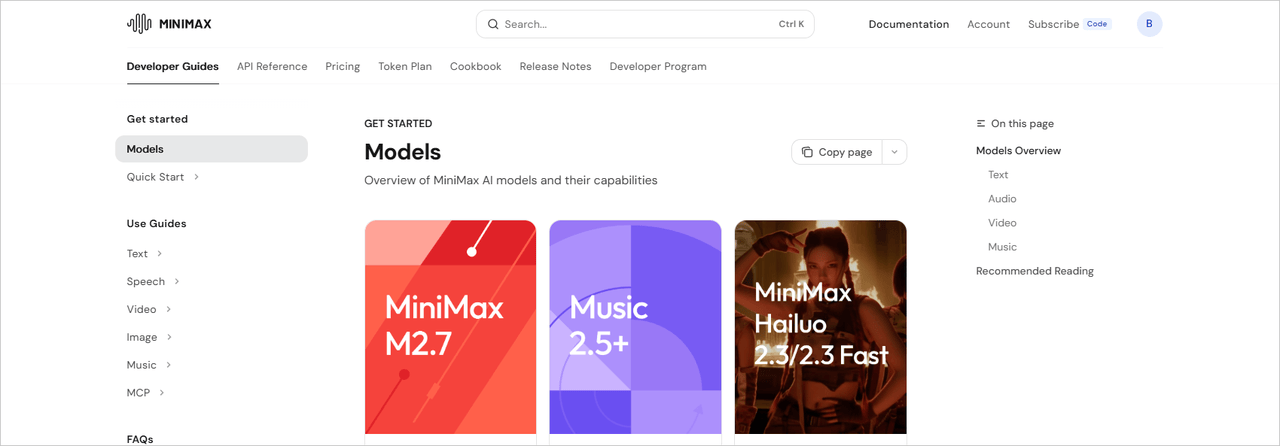
Task: Open the MiniMax M2.7 card
Action: [450, 327]
